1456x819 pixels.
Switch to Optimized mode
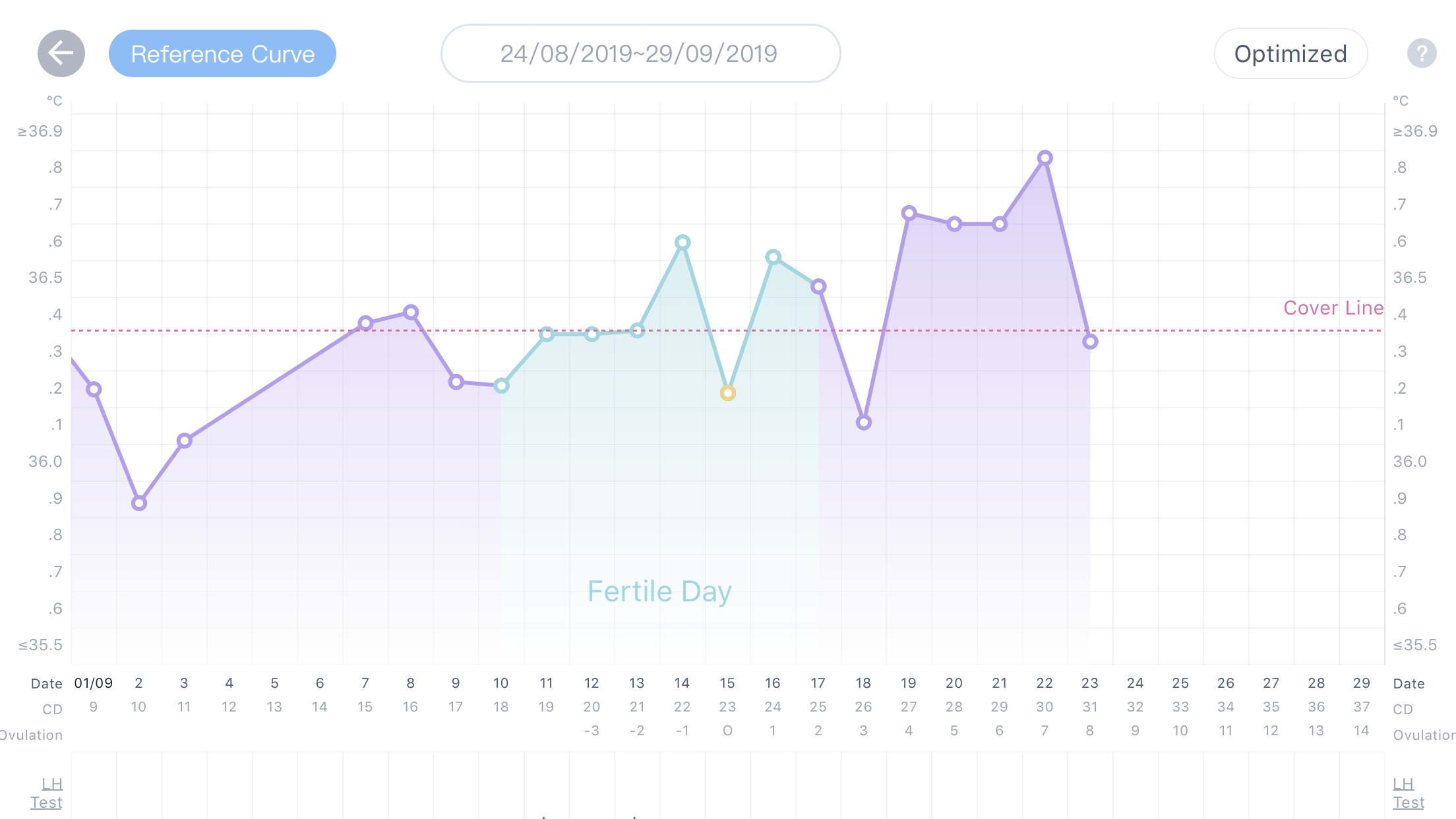(x=1290, y=53)
